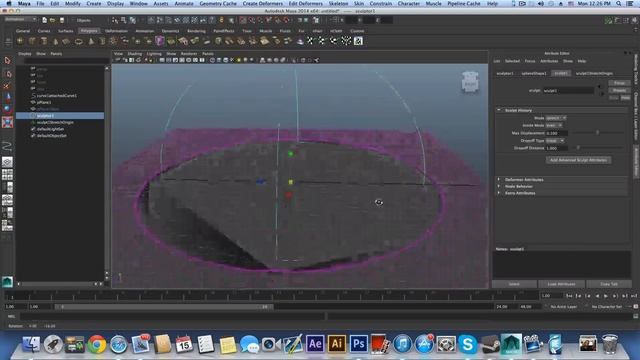Viewport: 640px width, 360px height.
Task: Click the purple extrude shelf icon
Action: (x=160, y=41)
